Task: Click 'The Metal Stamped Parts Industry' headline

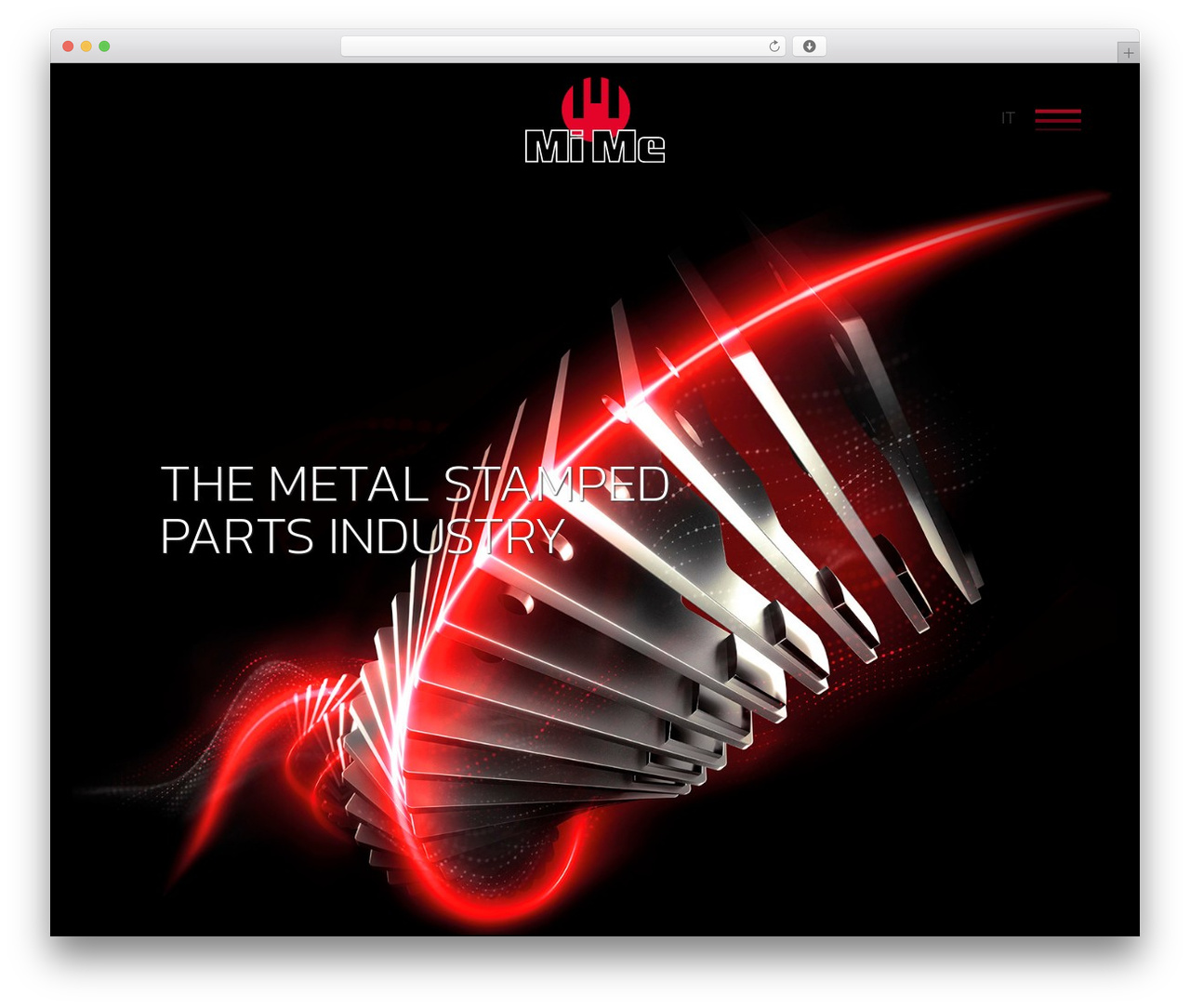Action: (415, 510)
